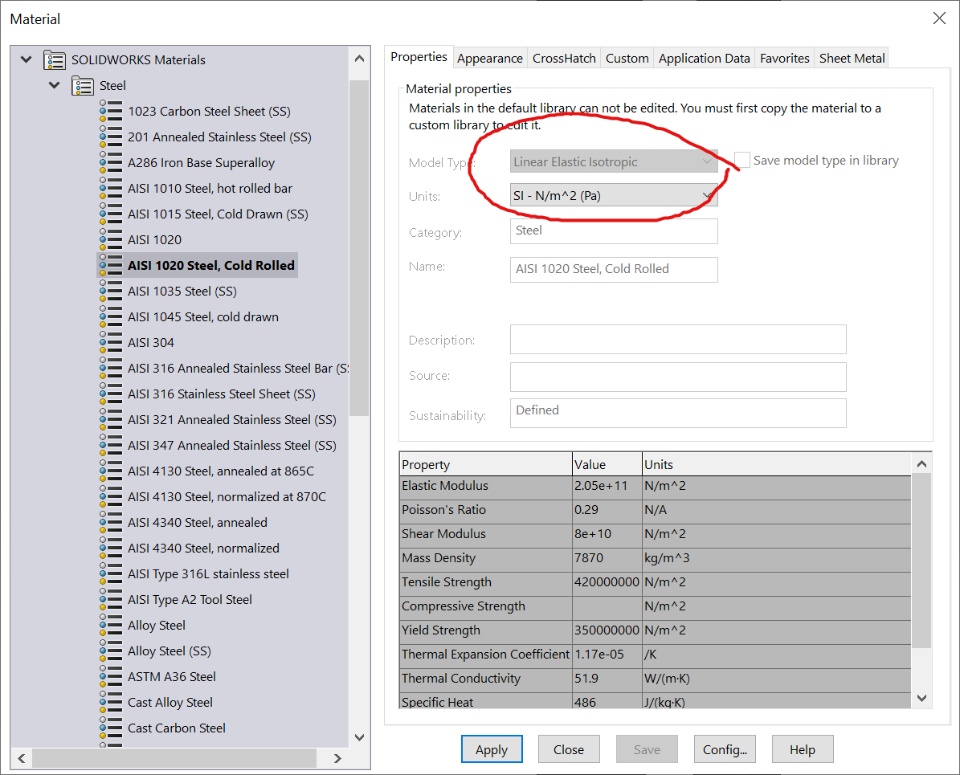Open the Units dropdown
The height and width of the screenshot is (775, 960).
click(x=613, y=196)
